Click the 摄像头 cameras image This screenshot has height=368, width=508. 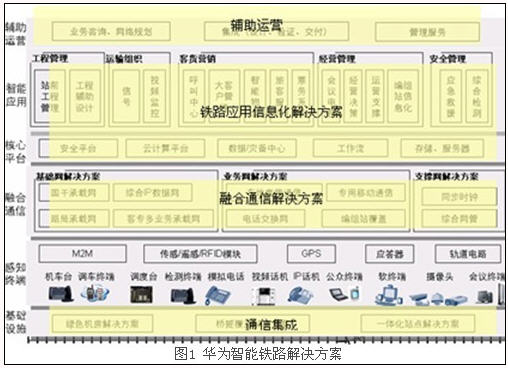438,298
